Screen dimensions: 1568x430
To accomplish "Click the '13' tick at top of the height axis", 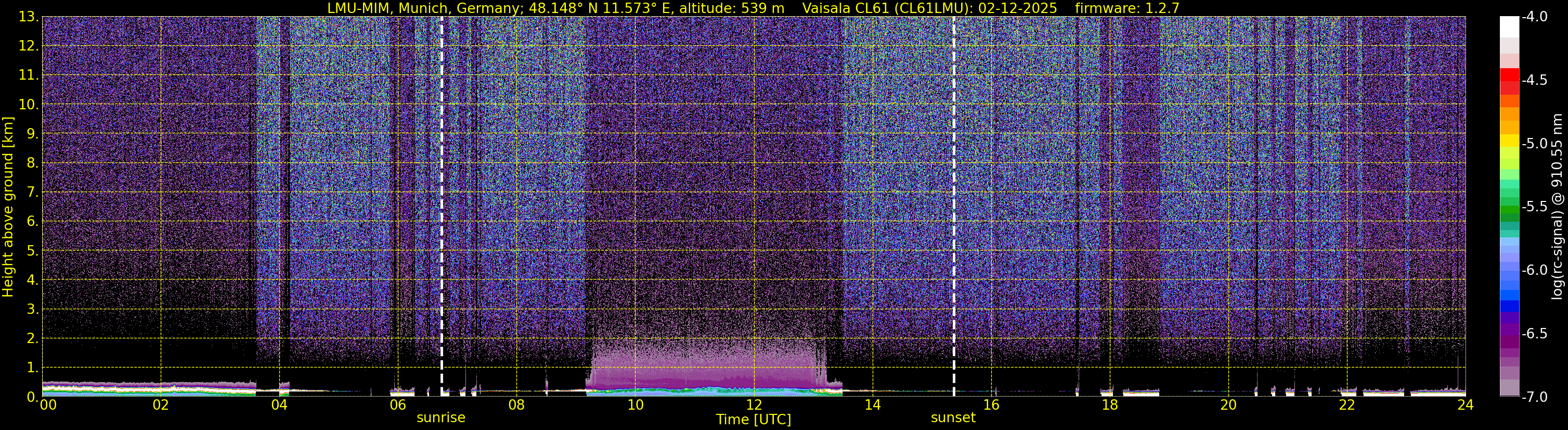I will (x=29, y=17).
